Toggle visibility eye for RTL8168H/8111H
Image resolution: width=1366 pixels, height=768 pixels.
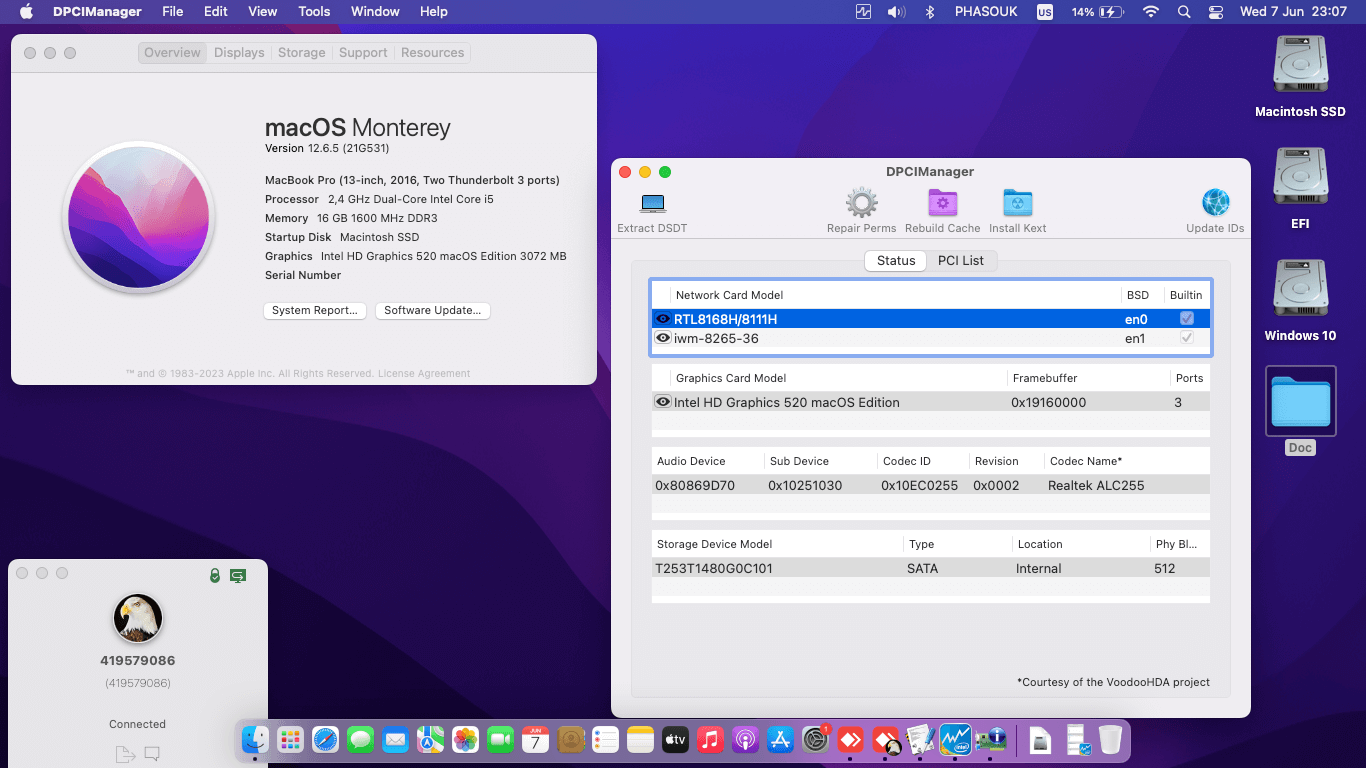click(x=663, y=319)
